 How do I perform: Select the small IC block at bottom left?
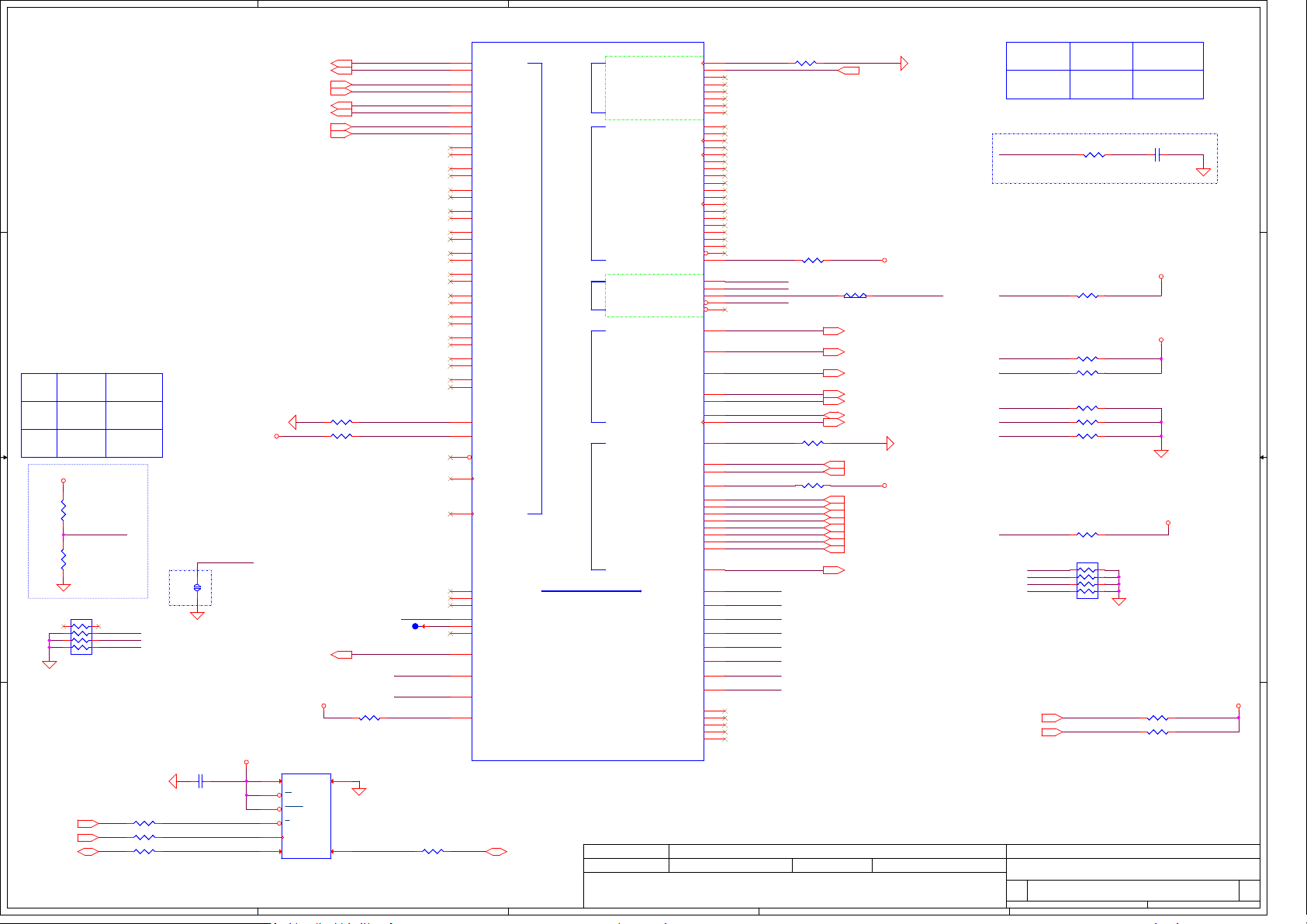click(x=306, y=816)
